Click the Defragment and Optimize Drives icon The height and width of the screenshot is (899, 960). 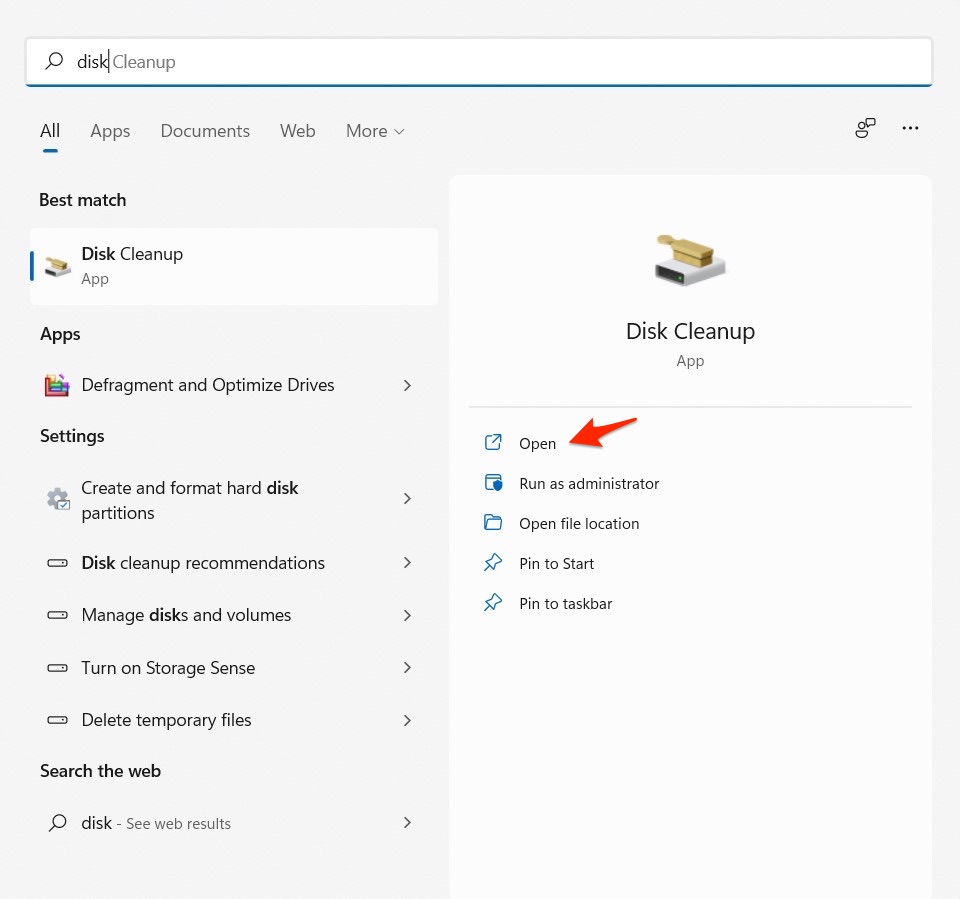tap(57, 385)
